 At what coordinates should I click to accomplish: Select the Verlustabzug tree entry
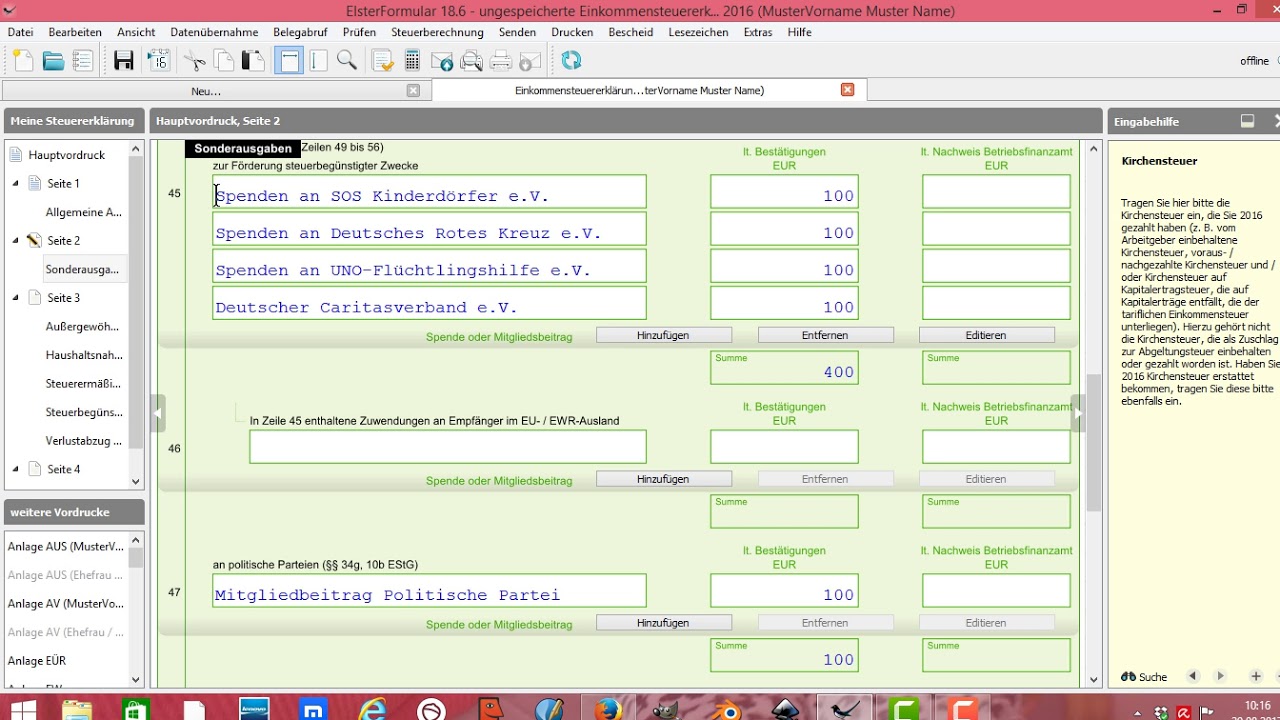[84, 440]
